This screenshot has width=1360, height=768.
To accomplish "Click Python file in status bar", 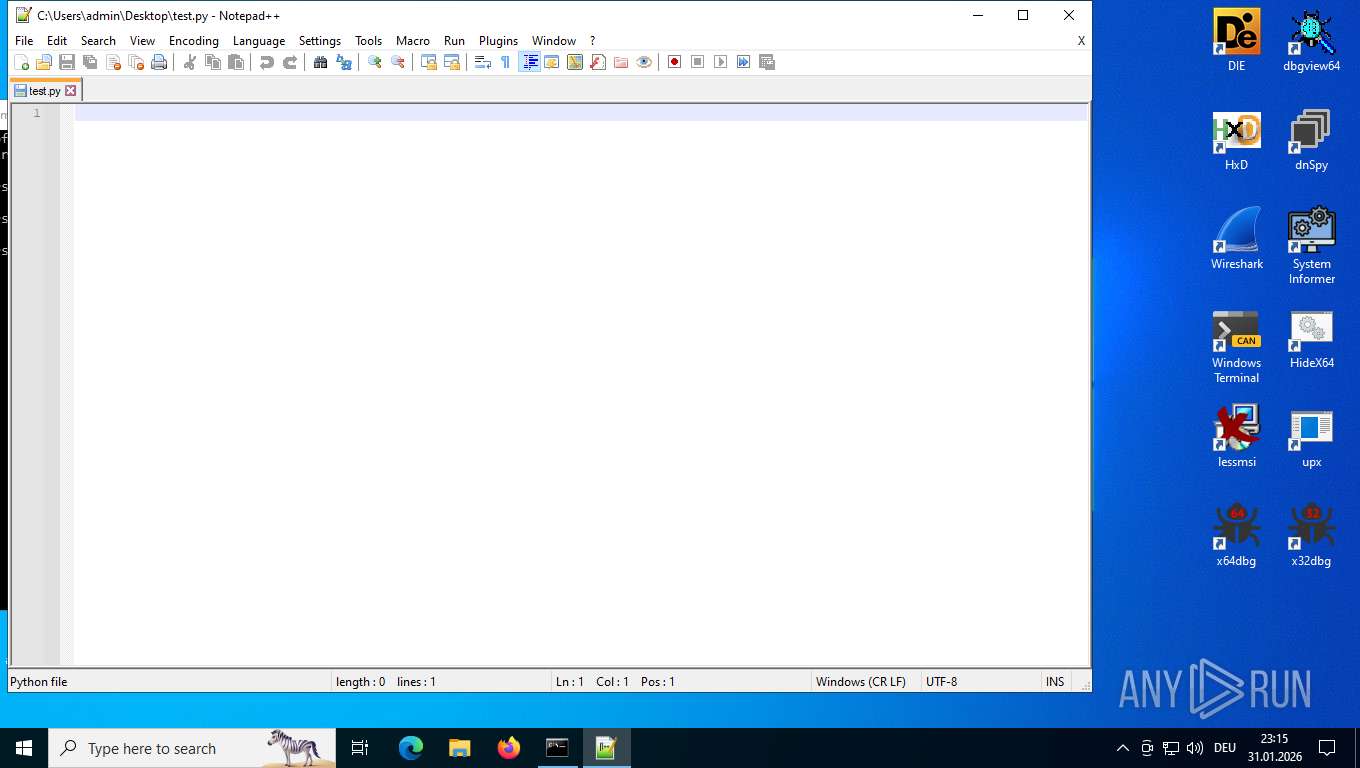I will click(x=39, y=682).
